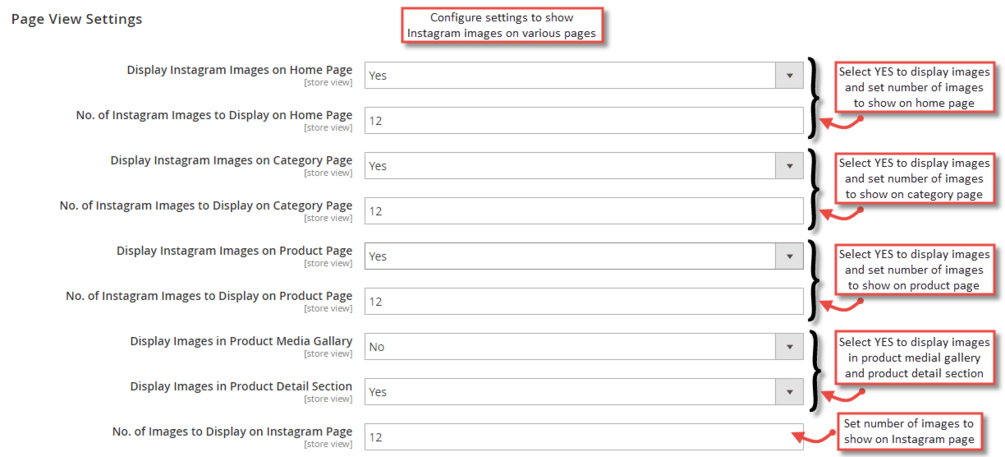Click the 'No. of Instagram Images to Display on Category Page' label

point(206,206)
